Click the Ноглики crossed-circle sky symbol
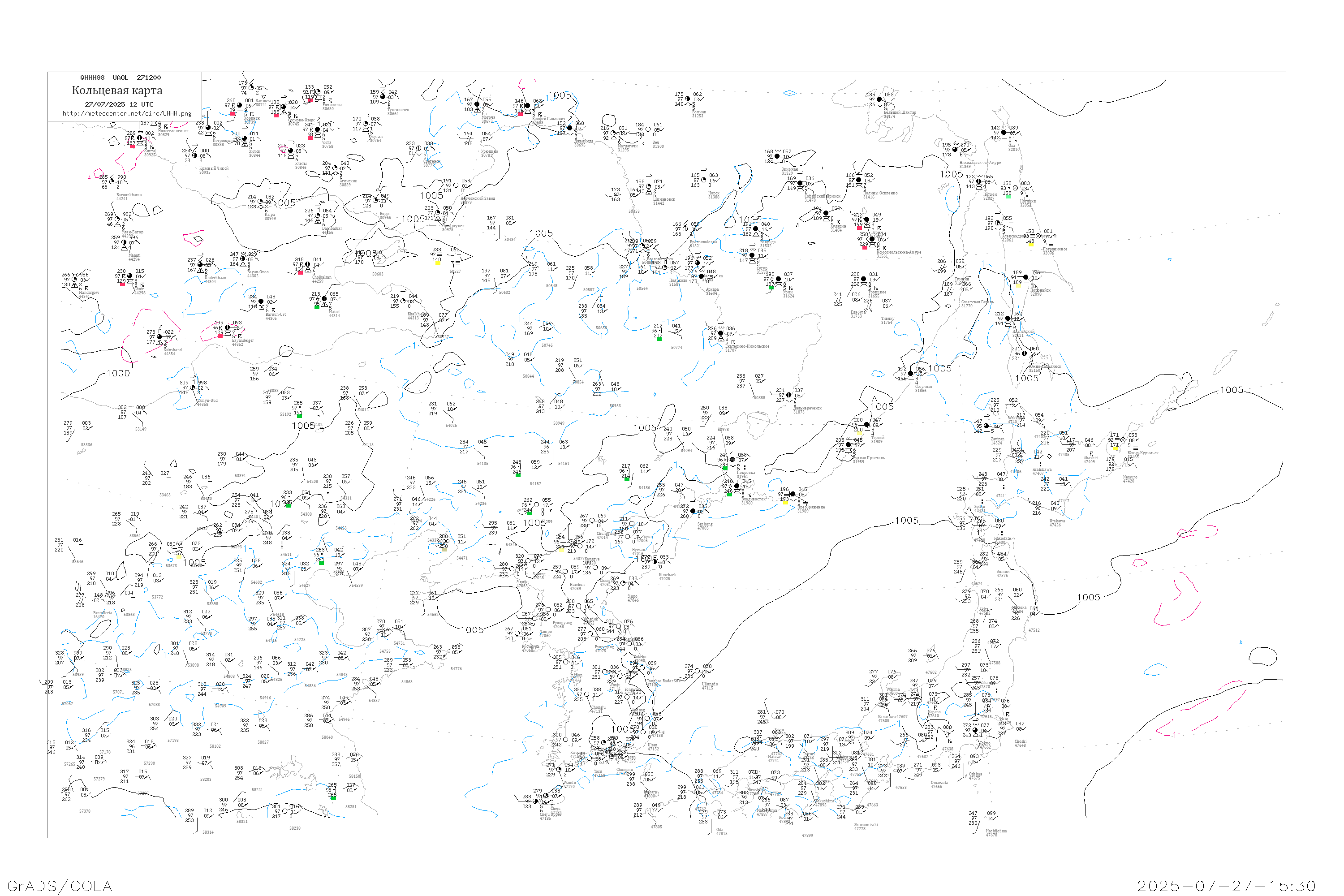This screenshot has height=896, width=1344. pyautogui.click(x=1016, y=188)
